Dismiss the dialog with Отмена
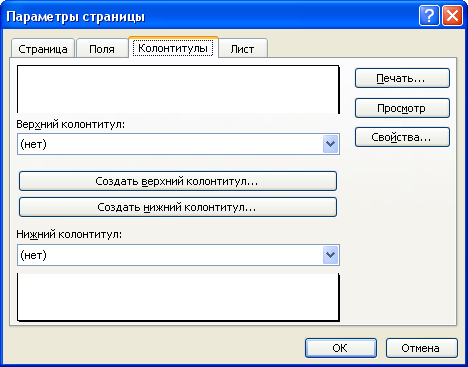 pos(422,348)
